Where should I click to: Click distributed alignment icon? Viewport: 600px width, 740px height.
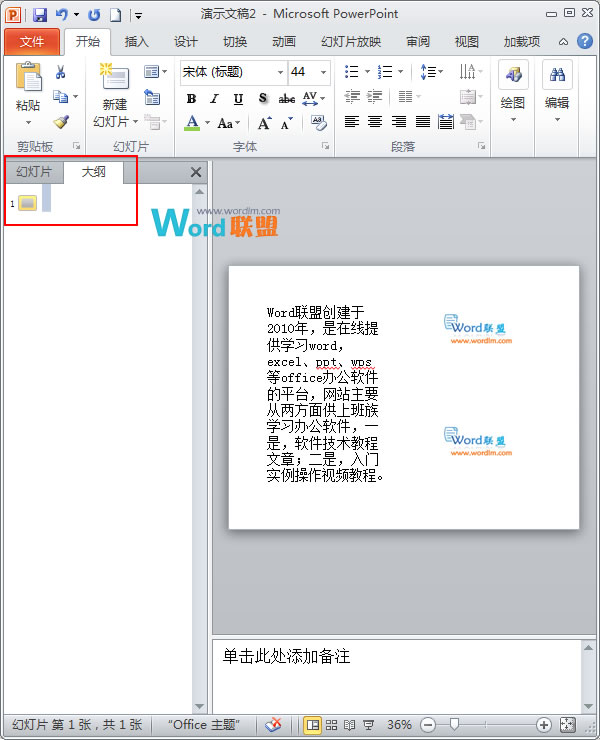(x=446, y=122)
